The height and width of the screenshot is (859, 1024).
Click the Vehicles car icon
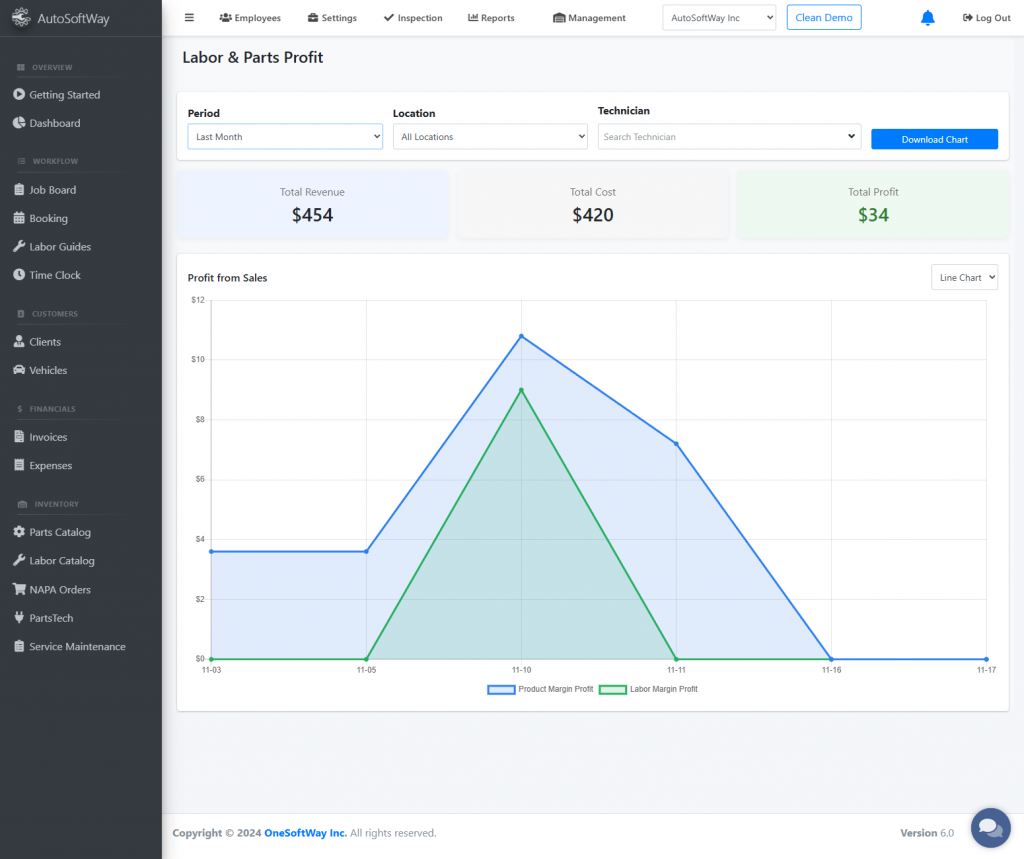pyautogui.click(x=19, y=370)
